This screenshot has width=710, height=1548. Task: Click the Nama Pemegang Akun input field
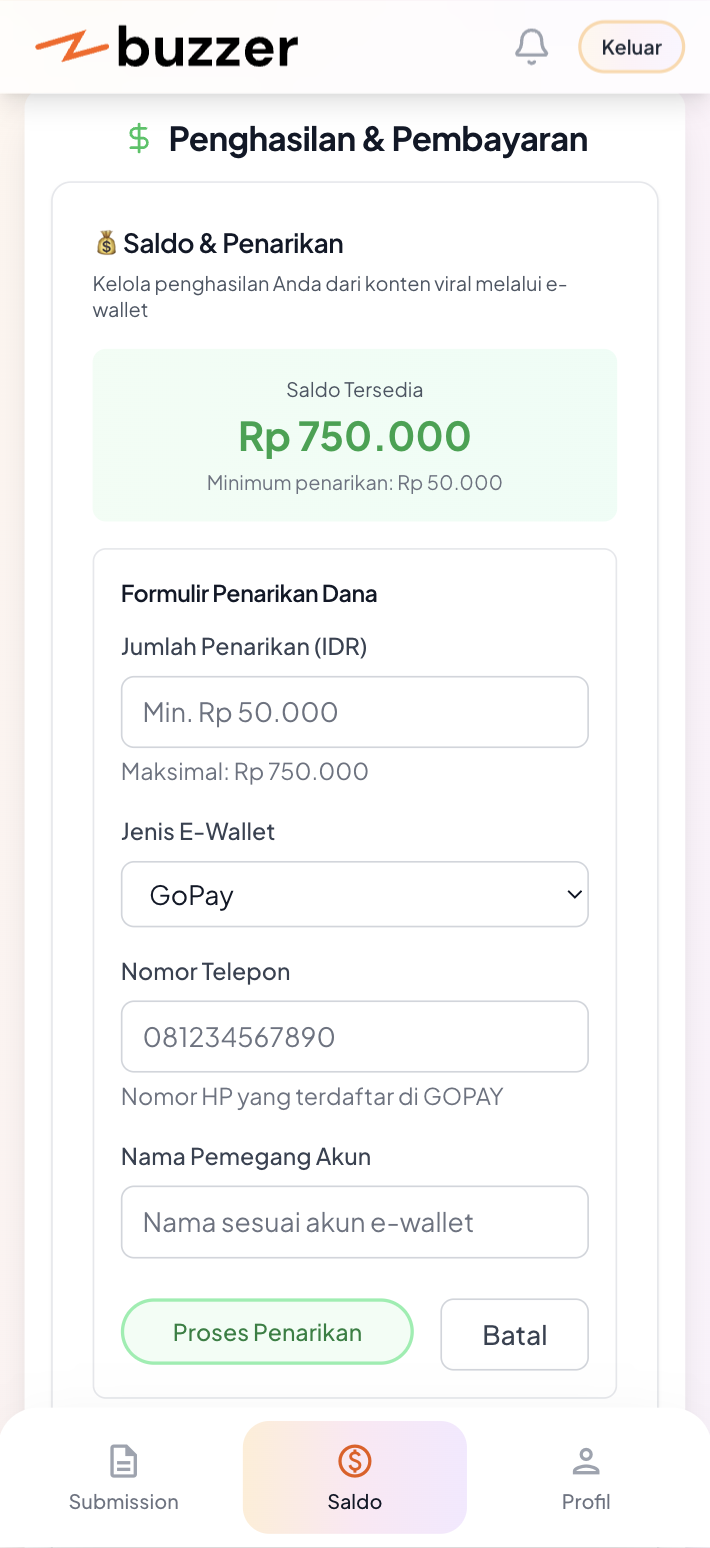354,1221
